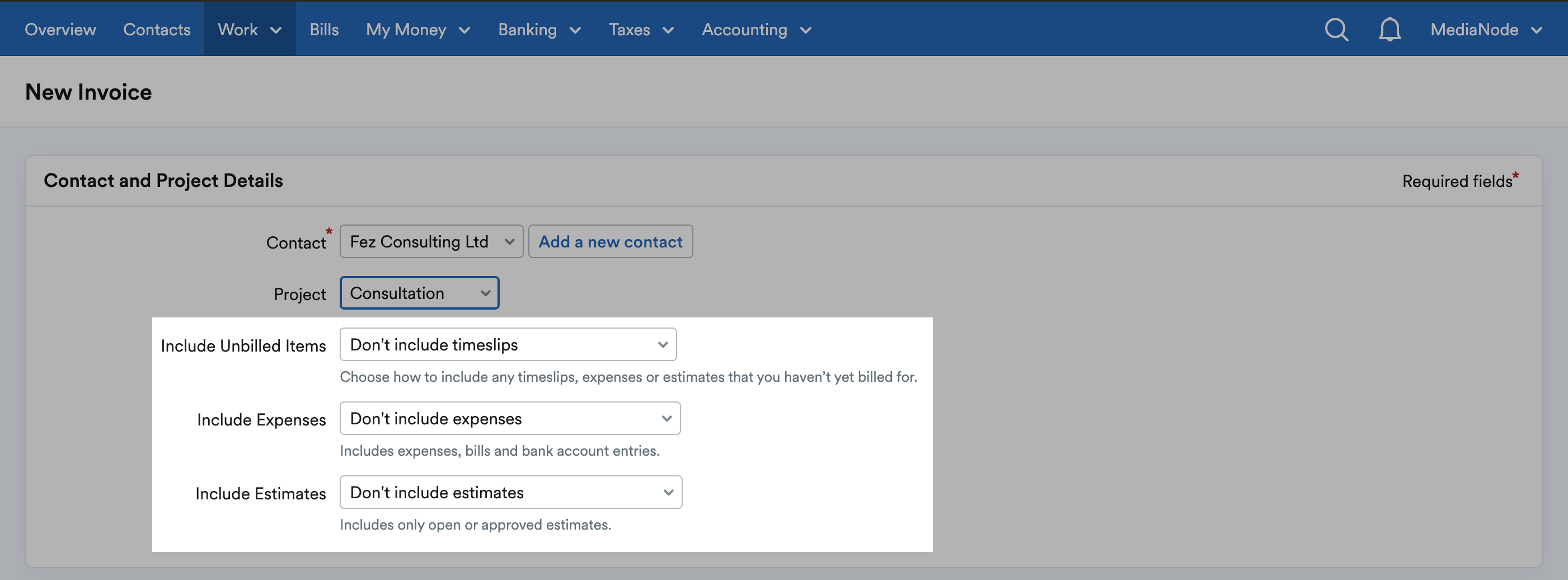Click hint 'Includes only open or approved estimates.'
The width and height of the screenshot is (1568, 580).
[475, 524]
